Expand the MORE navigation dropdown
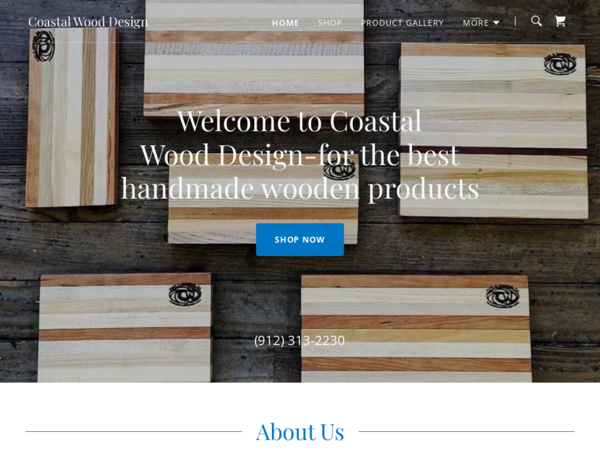The height and width of the screenshot is (450, 600). 481,23
